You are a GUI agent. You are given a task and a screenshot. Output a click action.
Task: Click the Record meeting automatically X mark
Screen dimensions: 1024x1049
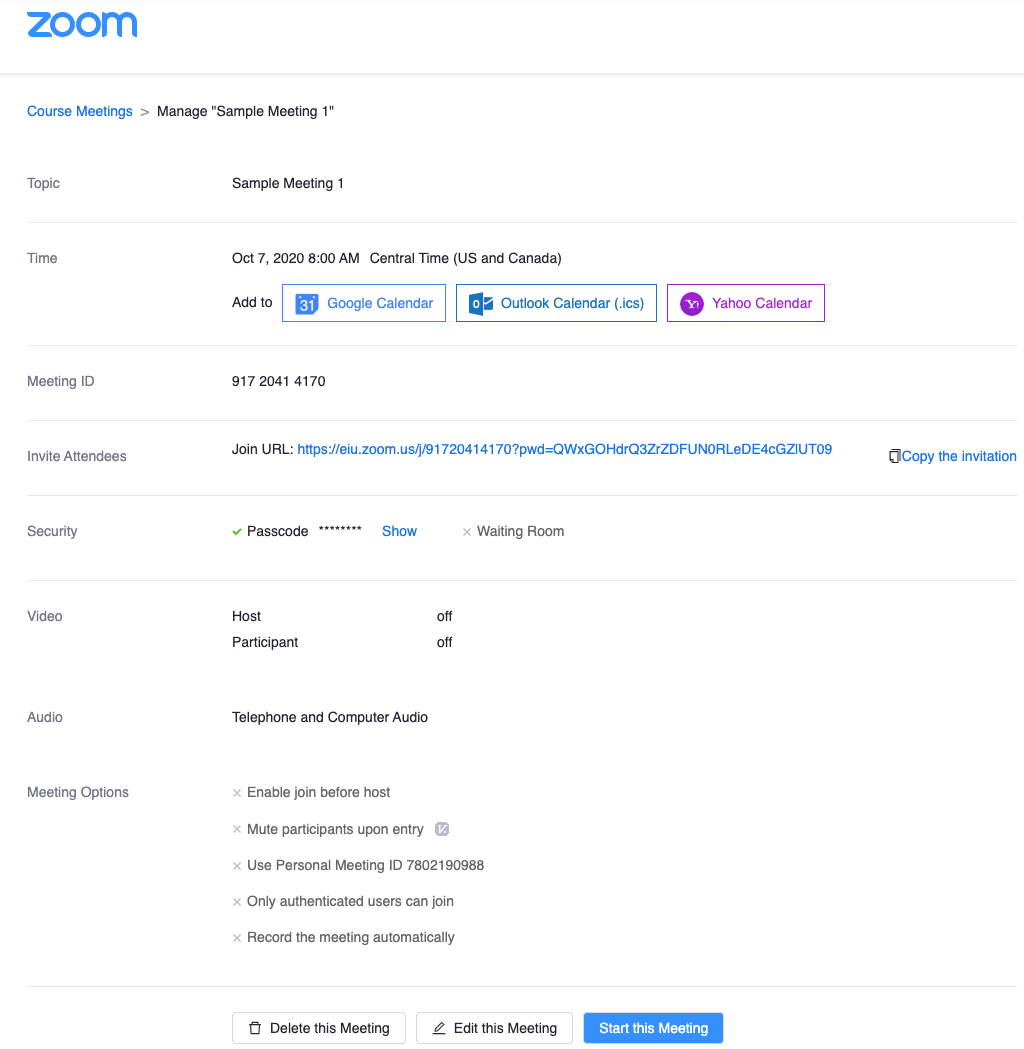tap(237, 938)
